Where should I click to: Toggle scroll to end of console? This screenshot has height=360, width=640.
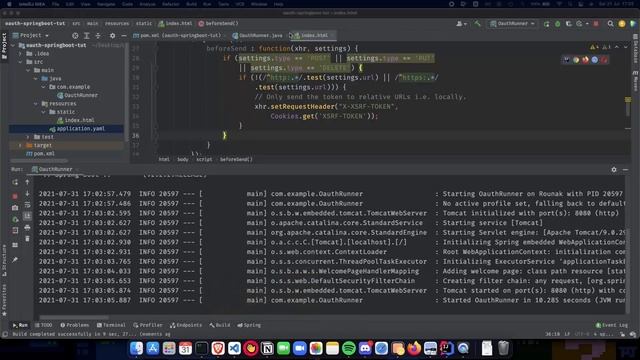[x=27, y=216]
